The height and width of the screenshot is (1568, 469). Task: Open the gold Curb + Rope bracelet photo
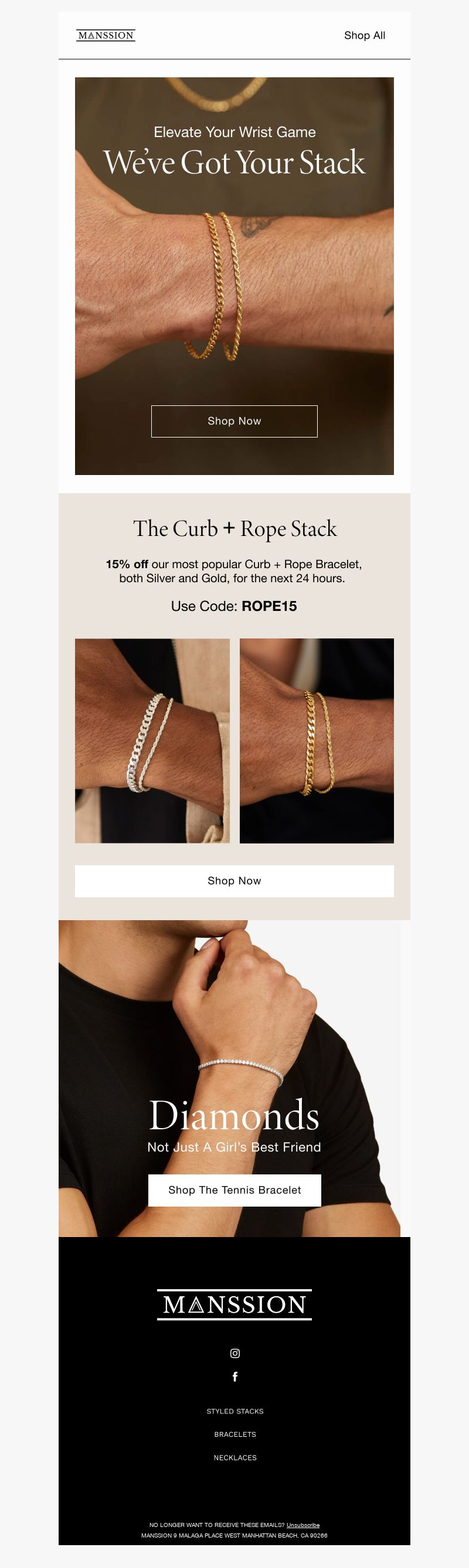point(317,741)
